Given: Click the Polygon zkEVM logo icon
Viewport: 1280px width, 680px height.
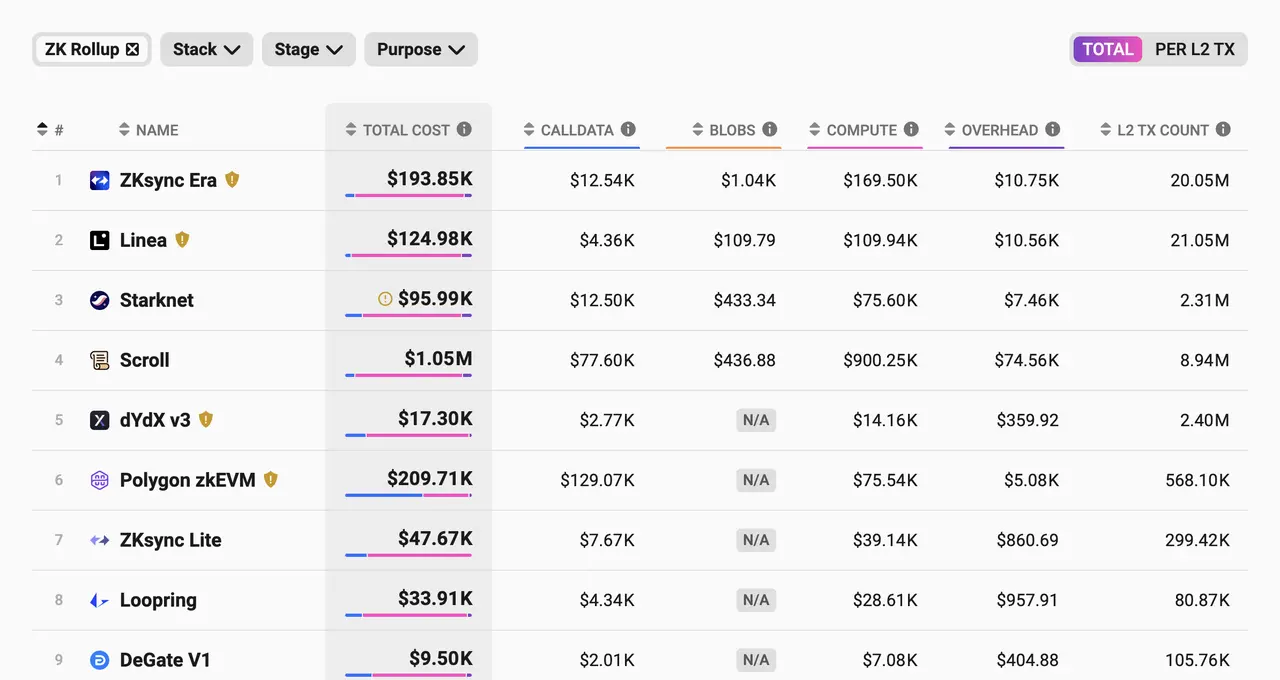Looking at the screenshot, I should click(x=99, y=480).
